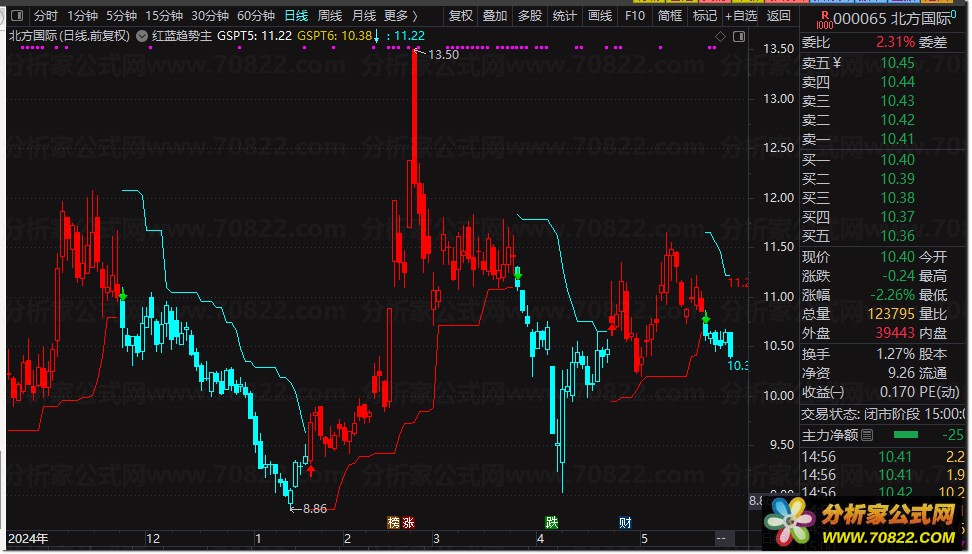Select the 卖二 price 10.42
The width and height of the screenshot is (972, 554).
coord(897,120)
